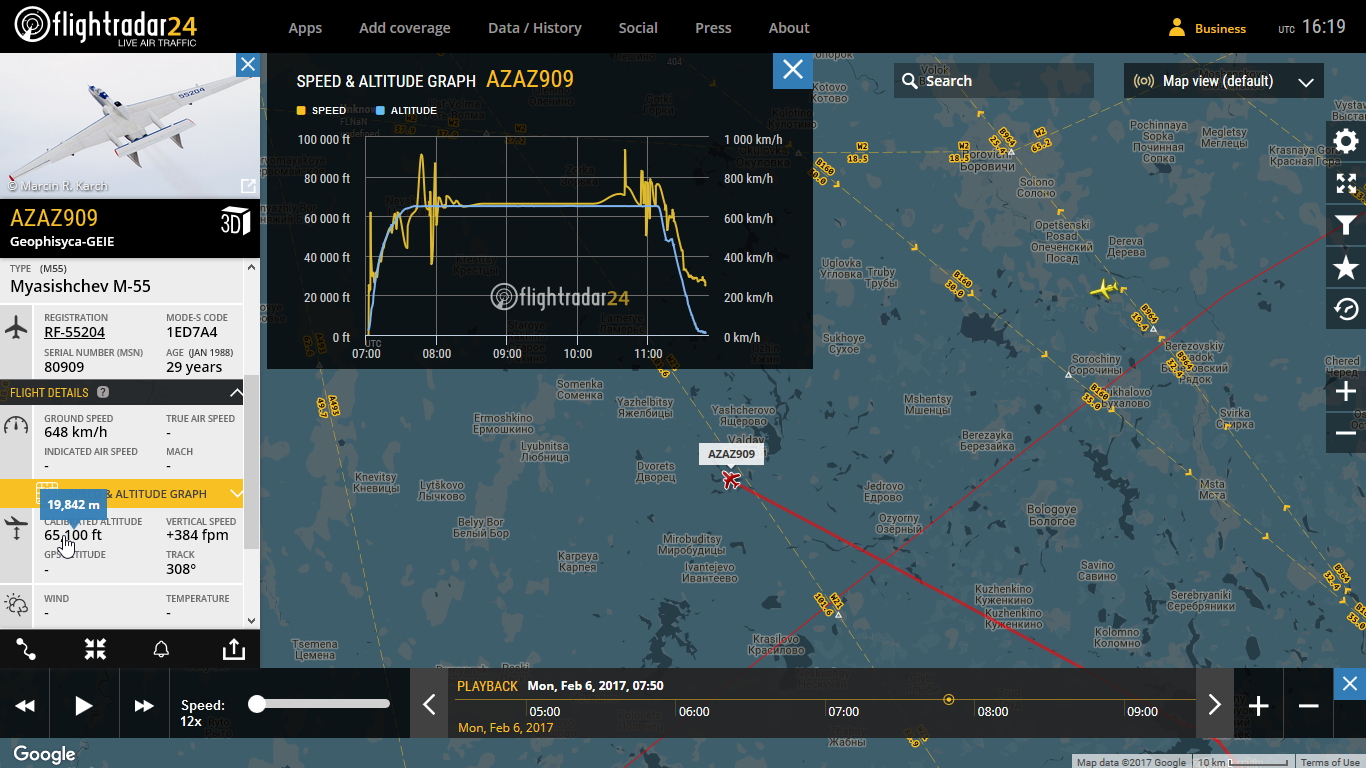Open the Press page
Viewport: 1366px width, 768px height.
(713, 28)
